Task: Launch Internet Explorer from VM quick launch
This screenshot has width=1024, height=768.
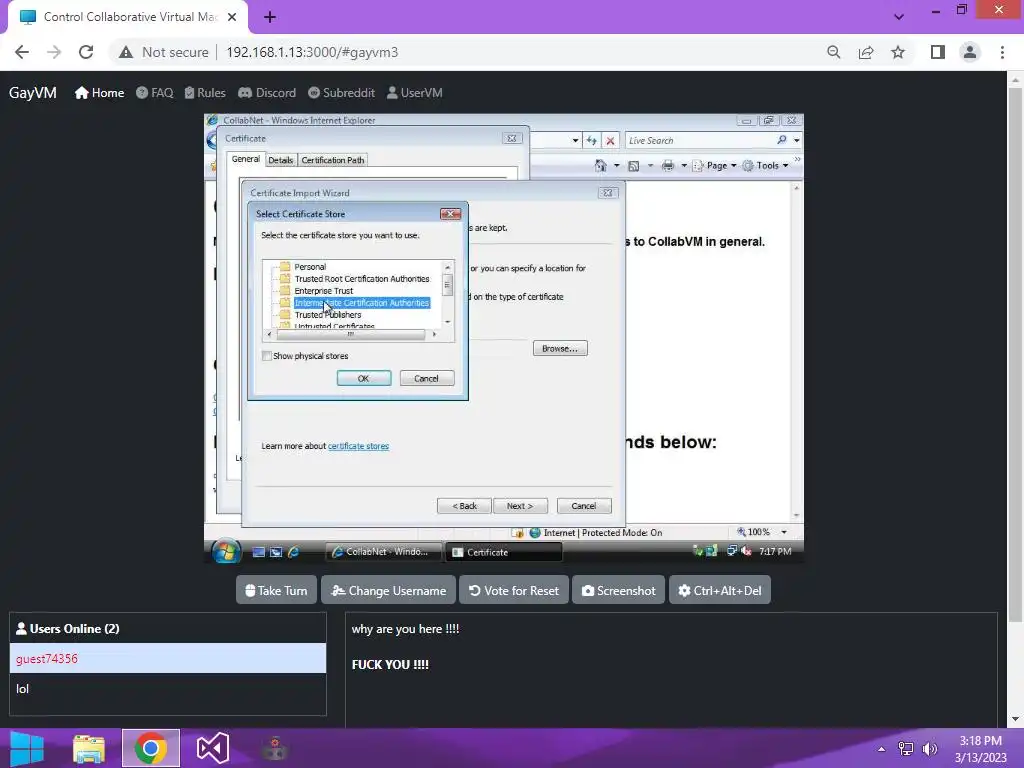Action: point(293,552)
